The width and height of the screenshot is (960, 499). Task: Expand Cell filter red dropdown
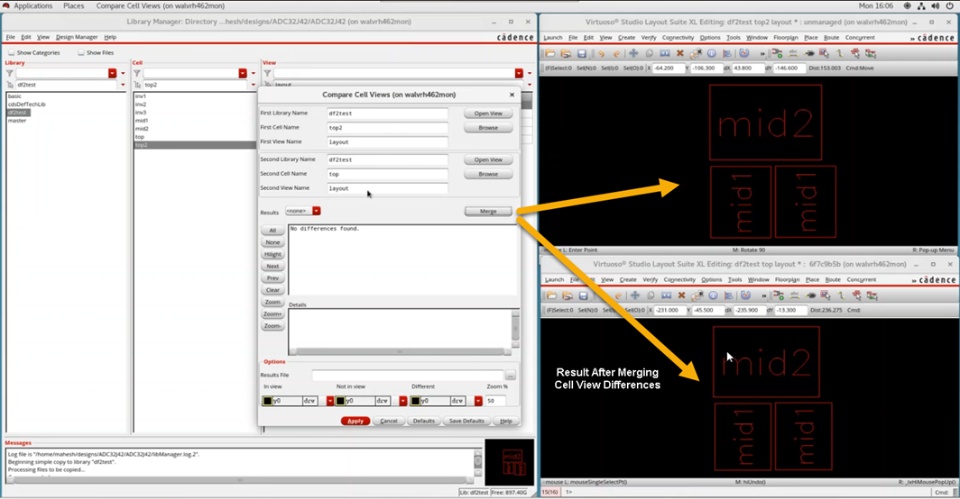[242, 73]
